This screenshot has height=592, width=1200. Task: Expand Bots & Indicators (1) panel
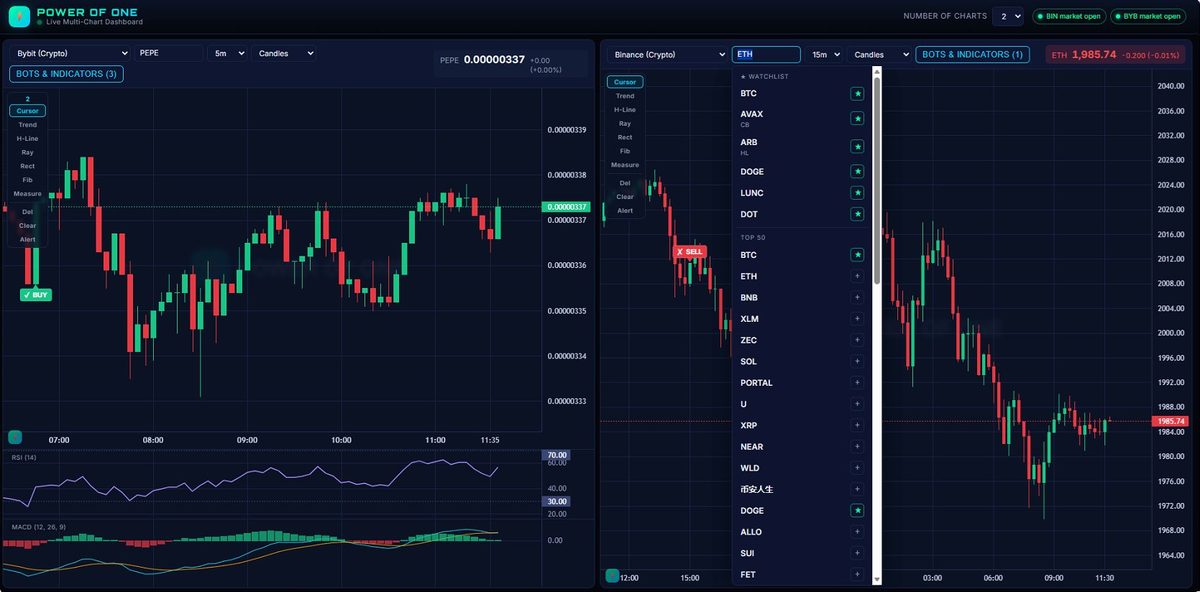pos(972,55)
